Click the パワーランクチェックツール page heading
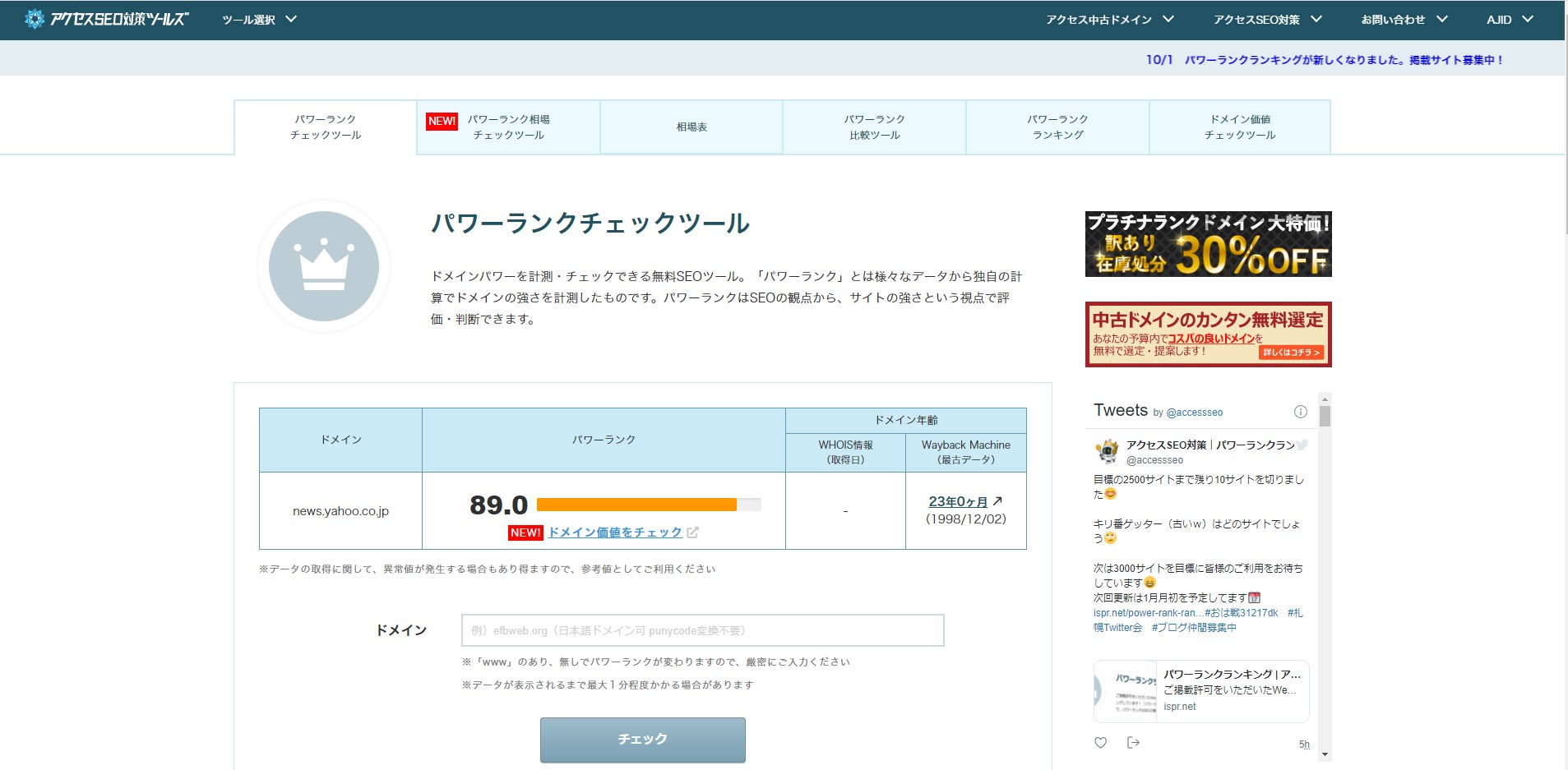The width and height of the screenshot is (1568, 770). (x=590, y=224)
